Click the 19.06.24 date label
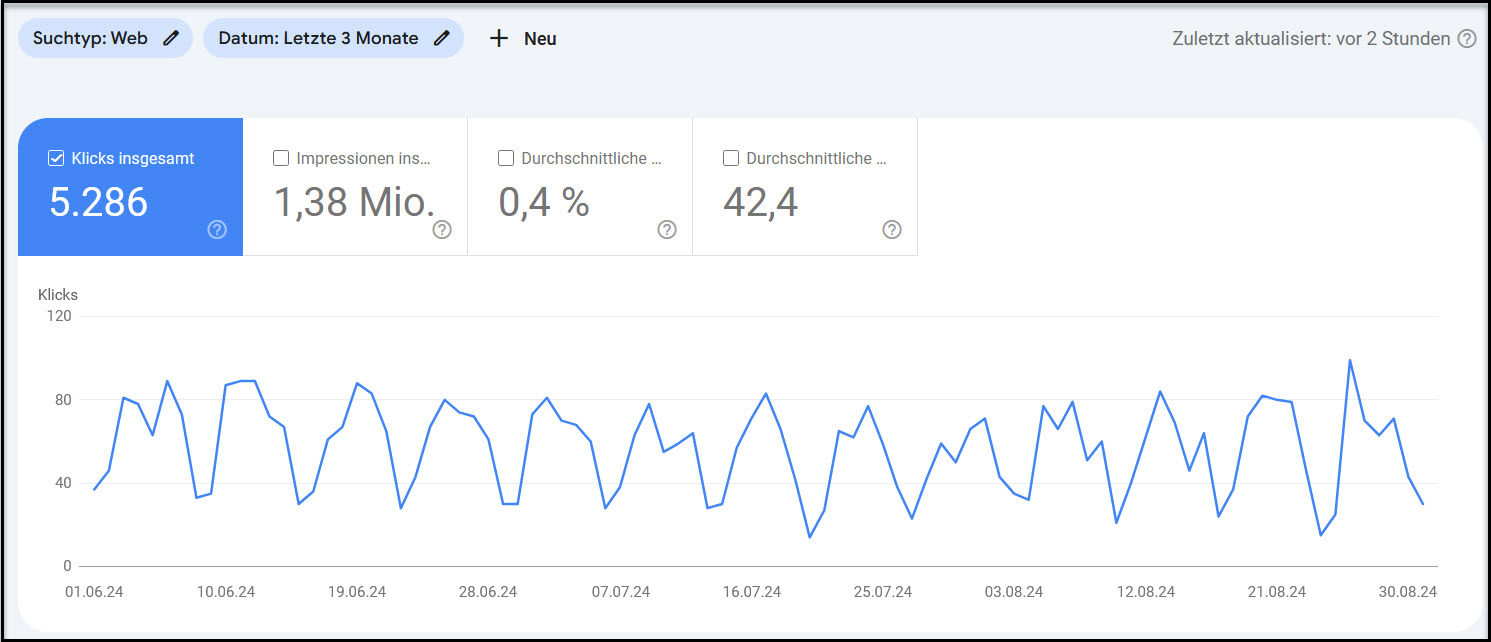This screenshot has height=642, width=1491. pyautogui.click(x=357, y=592)
